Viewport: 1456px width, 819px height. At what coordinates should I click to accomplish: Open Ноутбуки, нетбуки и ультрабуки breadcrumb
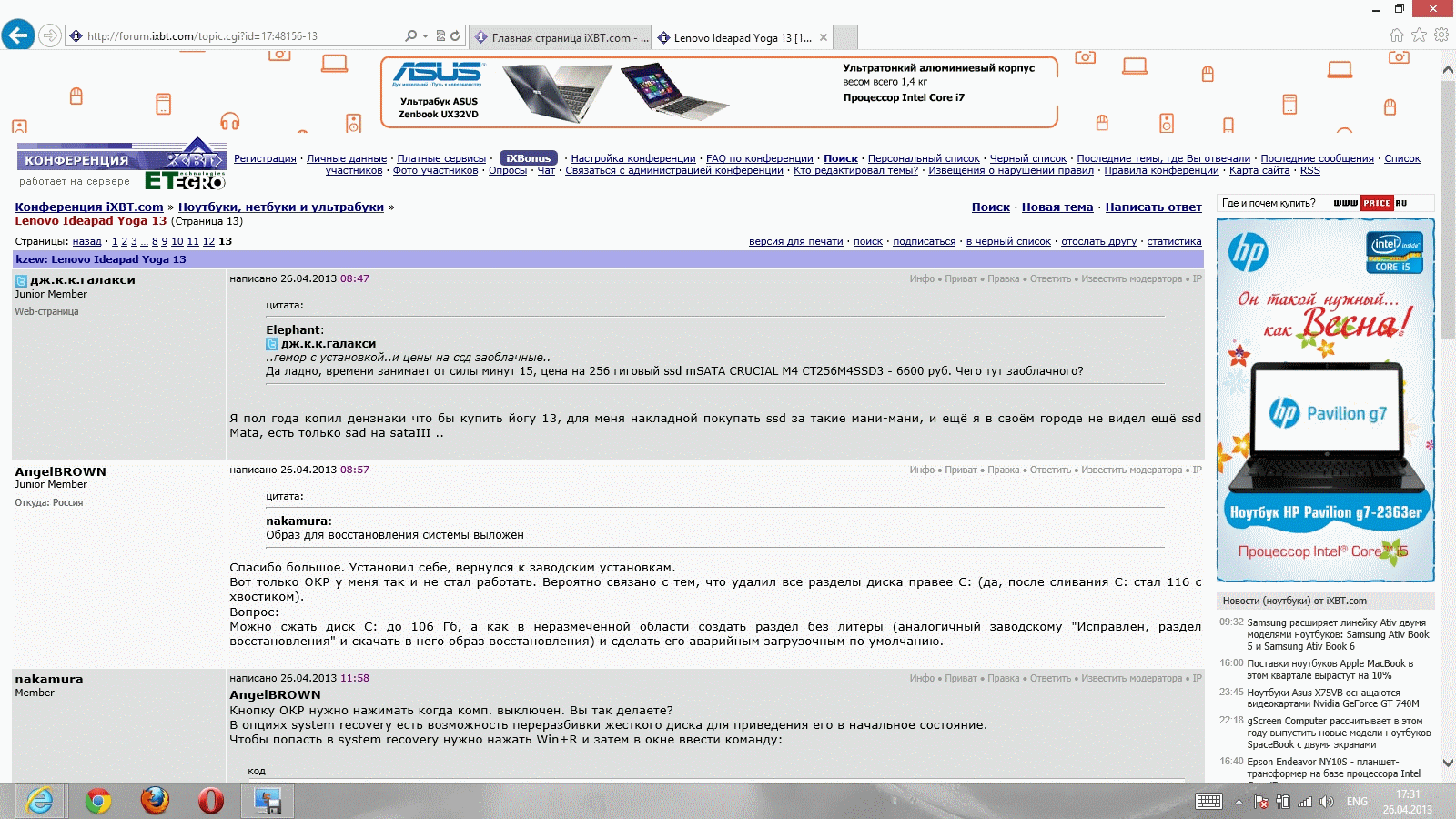point(281,207)
